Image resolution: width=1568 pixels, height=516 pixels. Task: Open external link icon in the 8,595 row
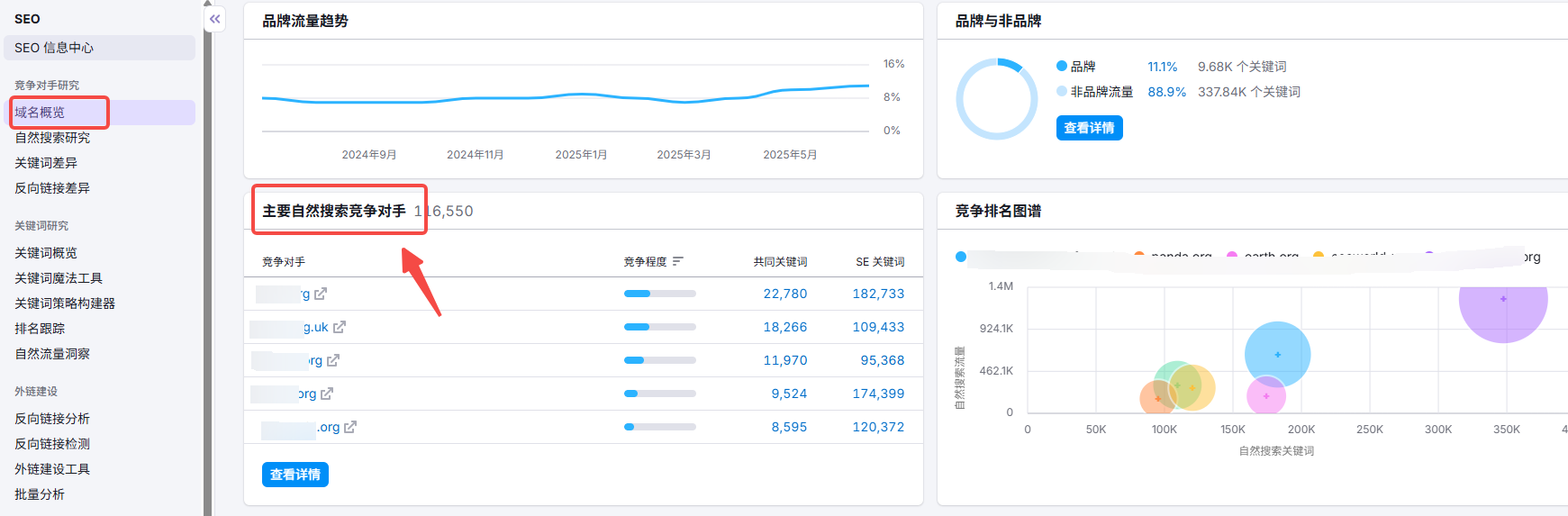(350, 427)
